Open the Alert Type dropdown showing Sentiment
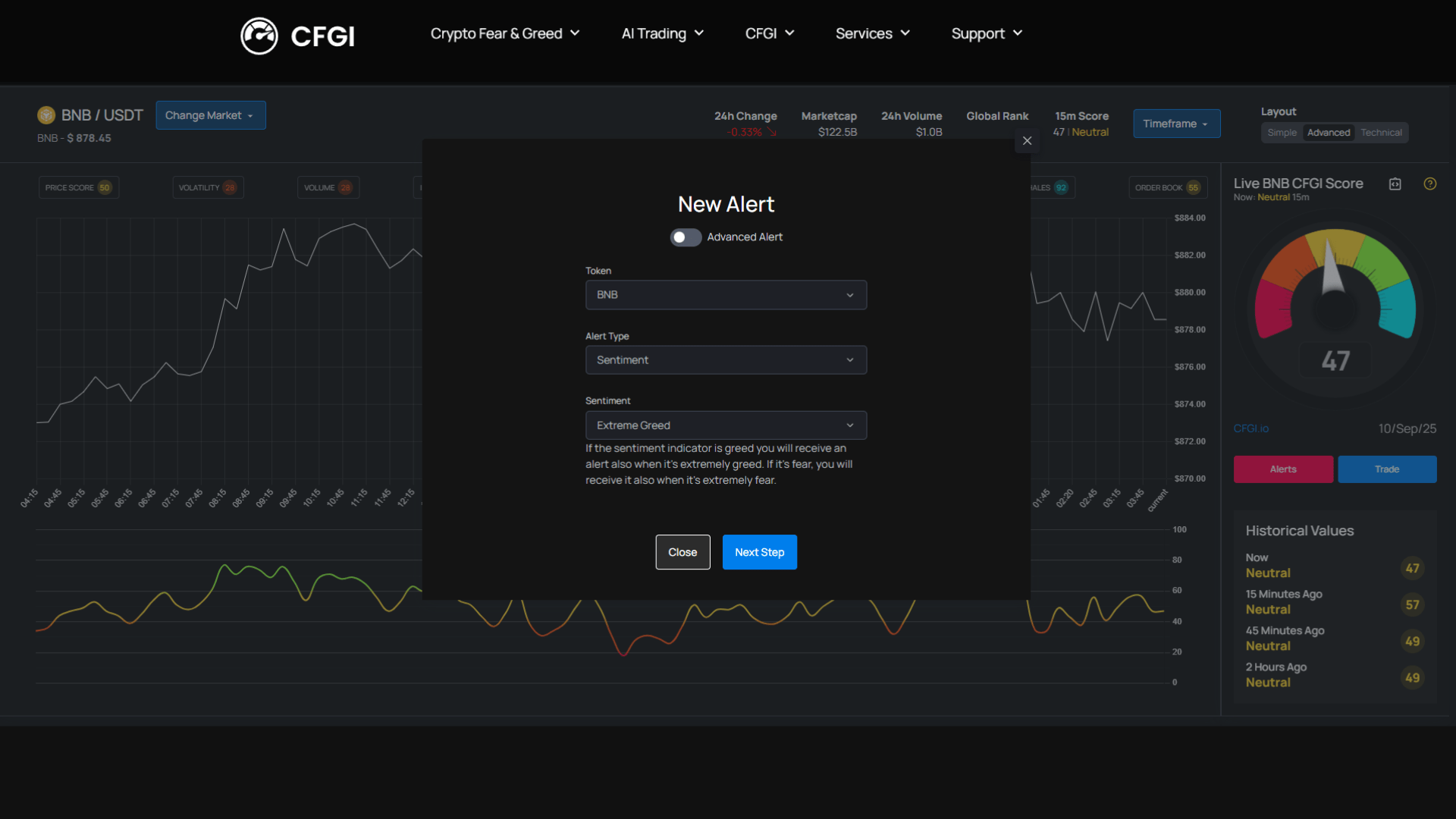Screen dimensions: 1456x819 [x=725, y=359]
